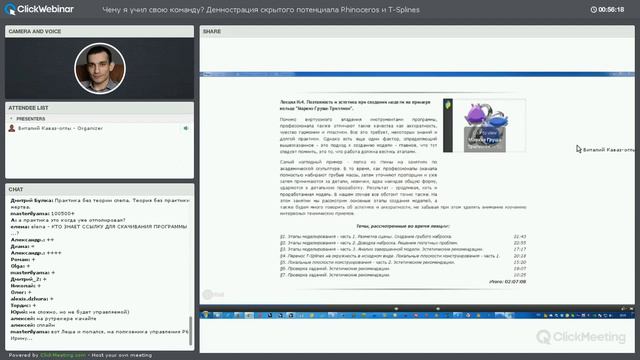Click the chat panel vertical scrollbar

pos(191,331)
